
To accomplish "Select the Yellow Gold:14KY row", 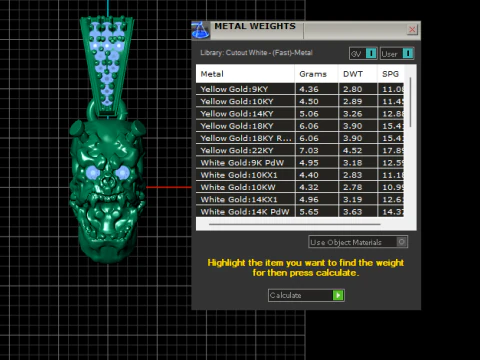I will [x=300, y=114].
